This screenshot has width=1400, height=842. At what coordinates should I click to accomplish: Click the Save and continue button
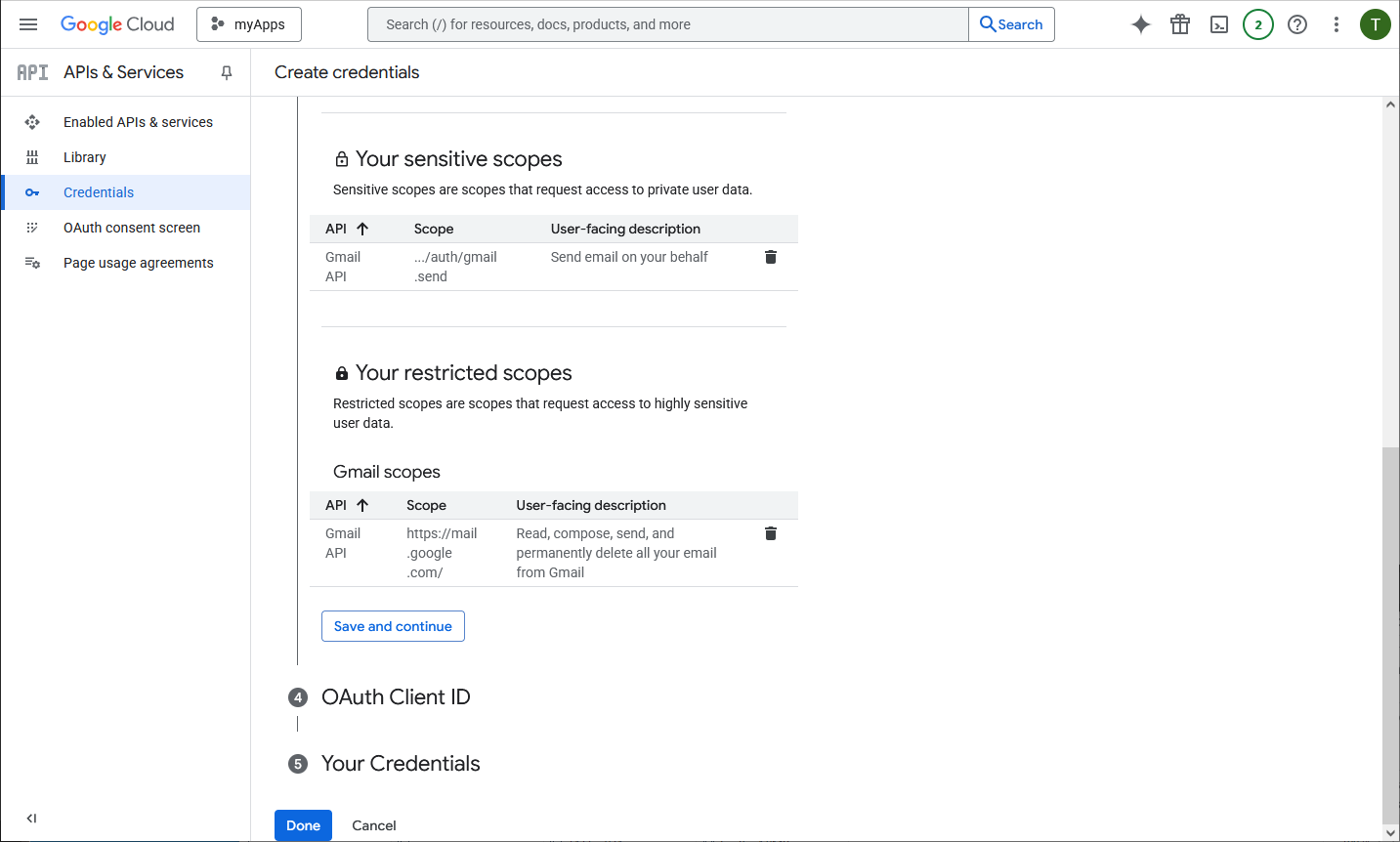point(393,626)
